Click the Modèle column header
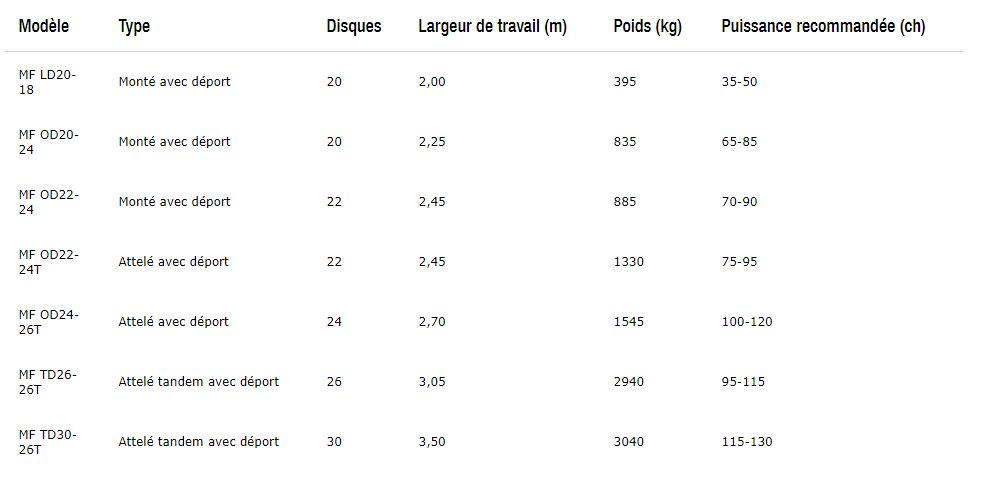 pos(44,27)
